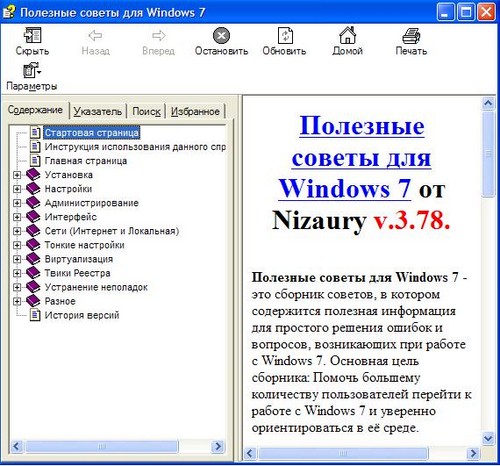Expand the Настройки tree node
Viewport: 500px width, 466px height.
17,189
